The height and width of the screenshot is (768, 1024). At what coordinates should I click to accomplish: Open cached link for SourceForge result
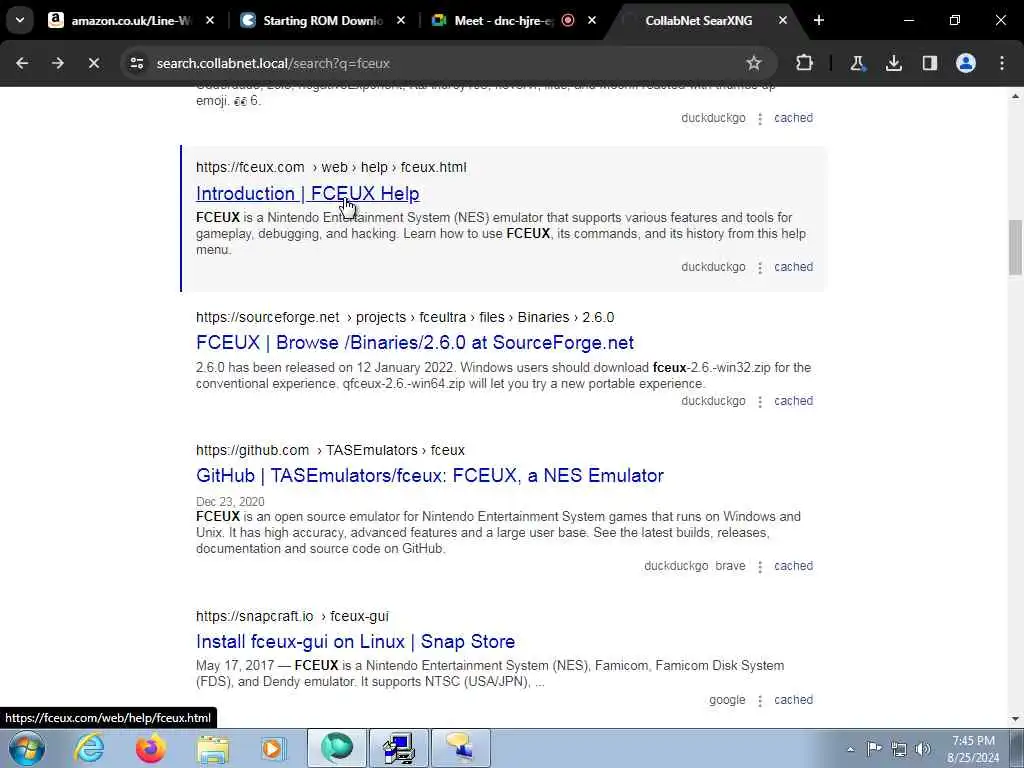point(793,401)
